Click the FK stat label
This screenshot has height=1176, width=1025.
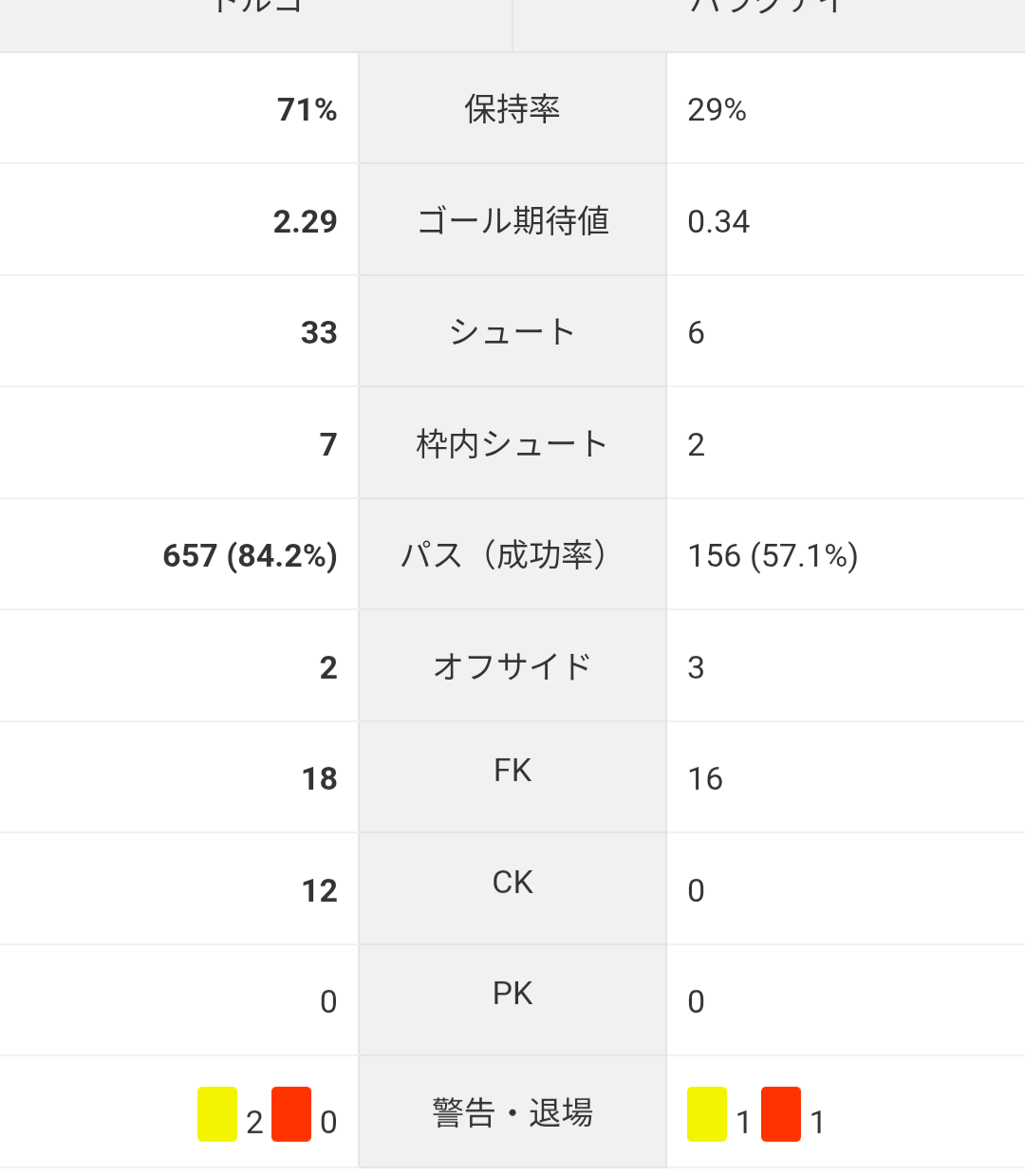coord(512,771)
